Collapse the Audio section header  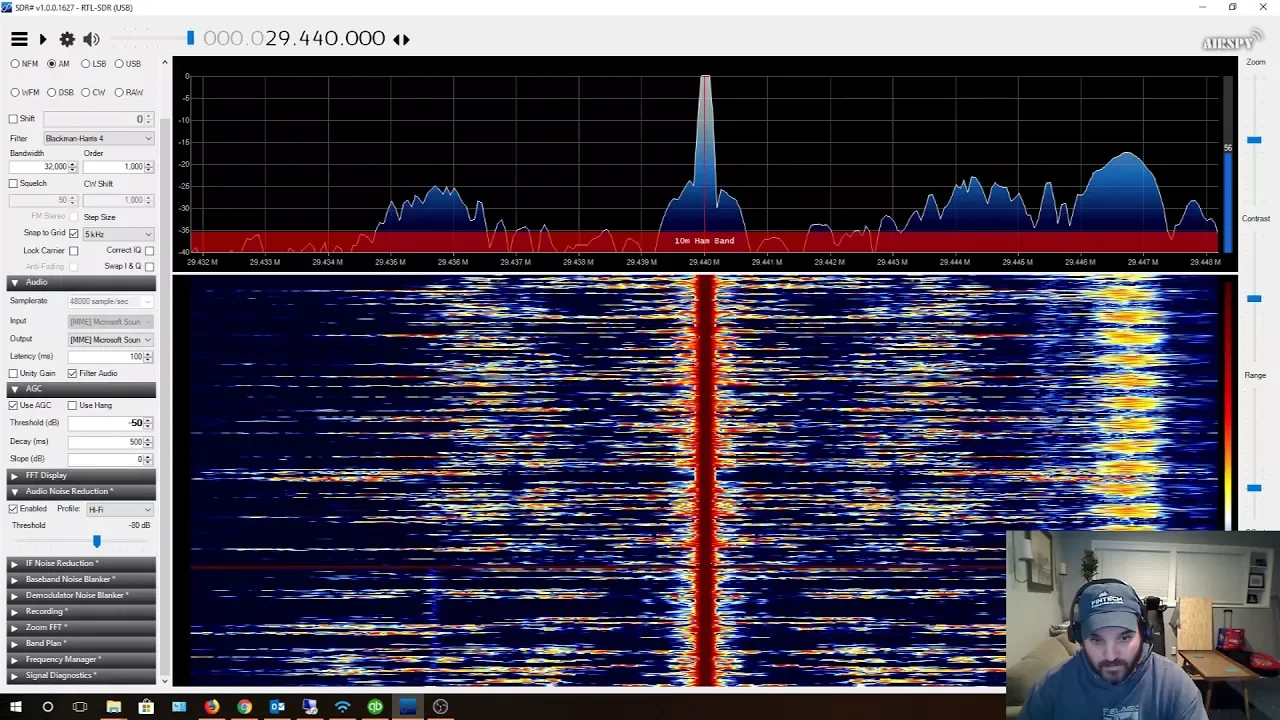[x=36, y=283]
